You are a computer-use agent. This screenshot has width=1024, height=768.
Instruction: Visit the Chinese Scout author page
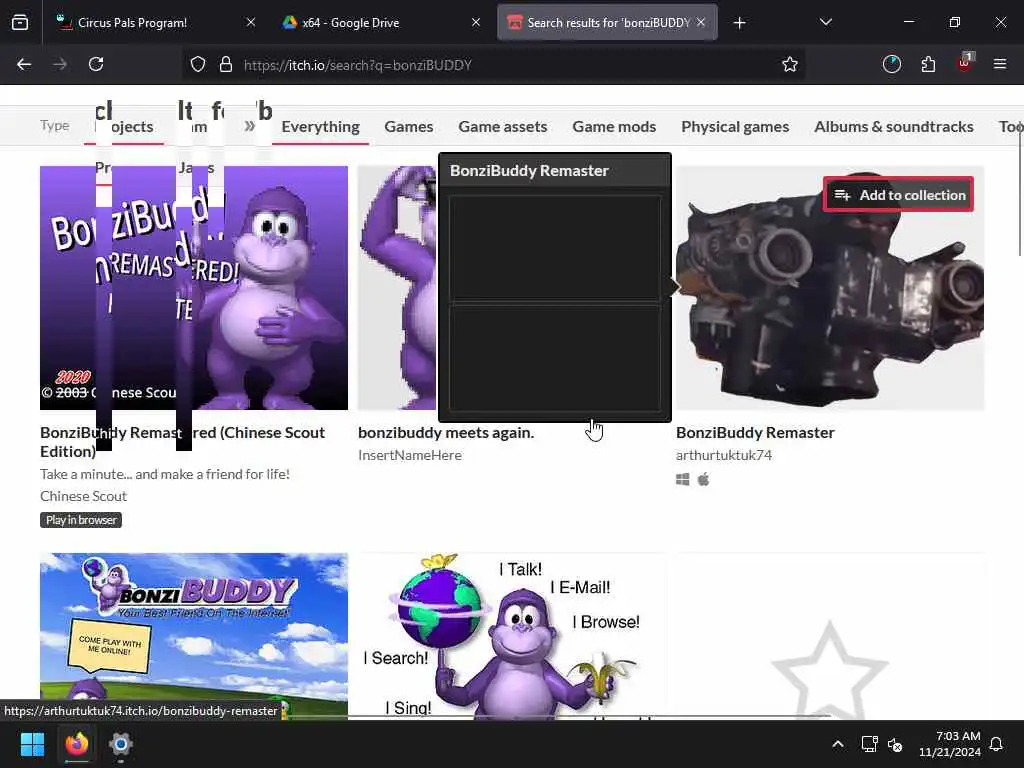pos(84,496)
